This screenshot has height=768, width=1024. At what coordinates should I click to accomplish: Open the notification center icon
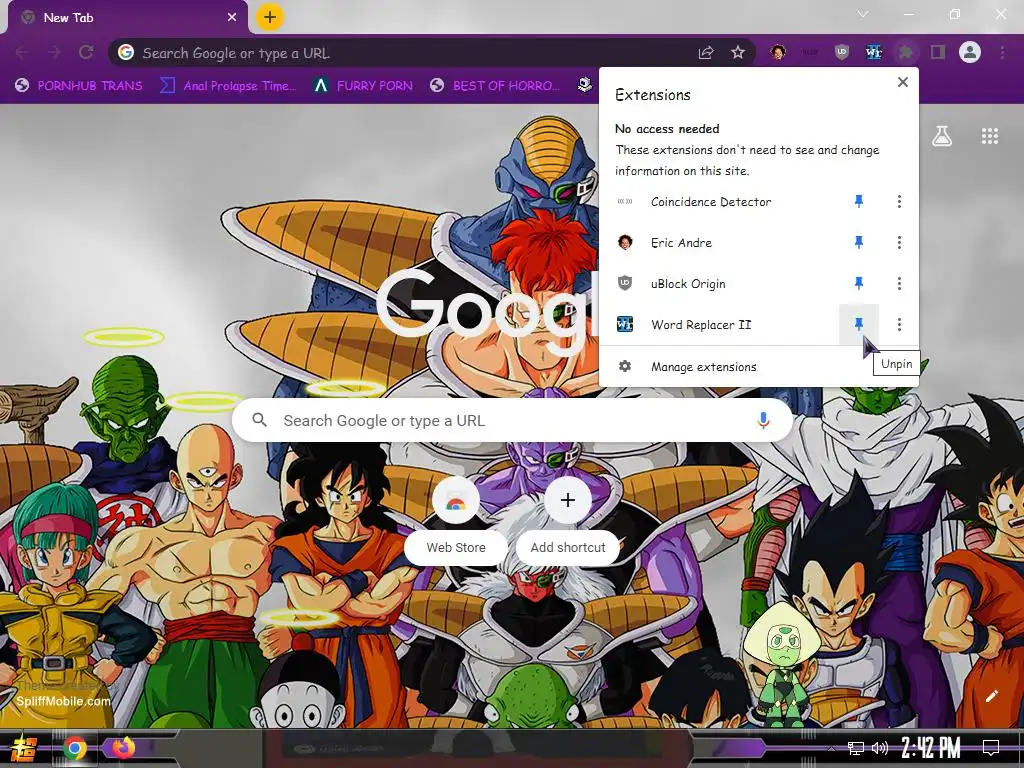coord(991,748)
